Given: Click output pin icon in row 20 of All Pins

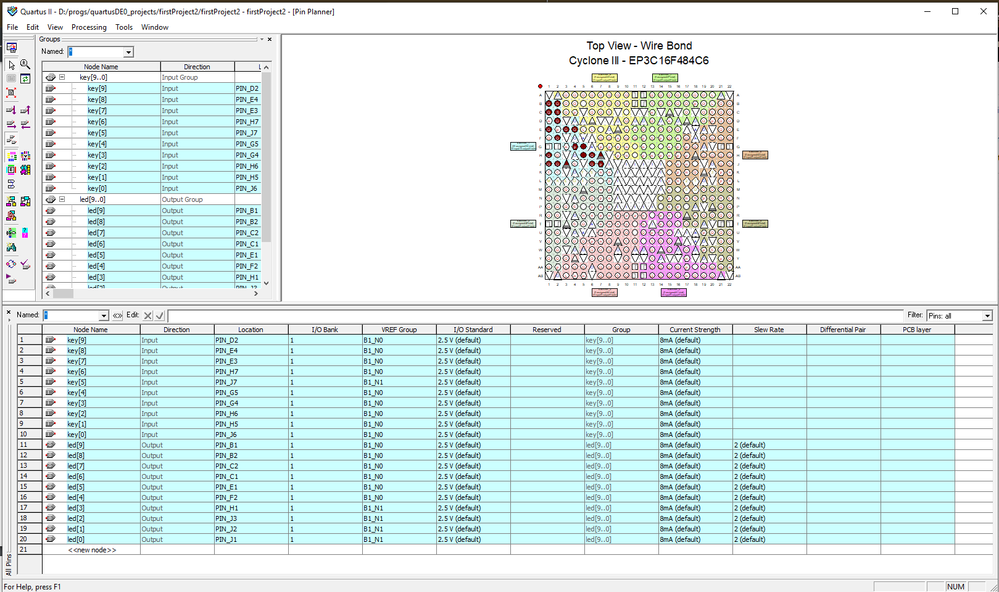Looking at the screenshot, I should click(50, 539).
